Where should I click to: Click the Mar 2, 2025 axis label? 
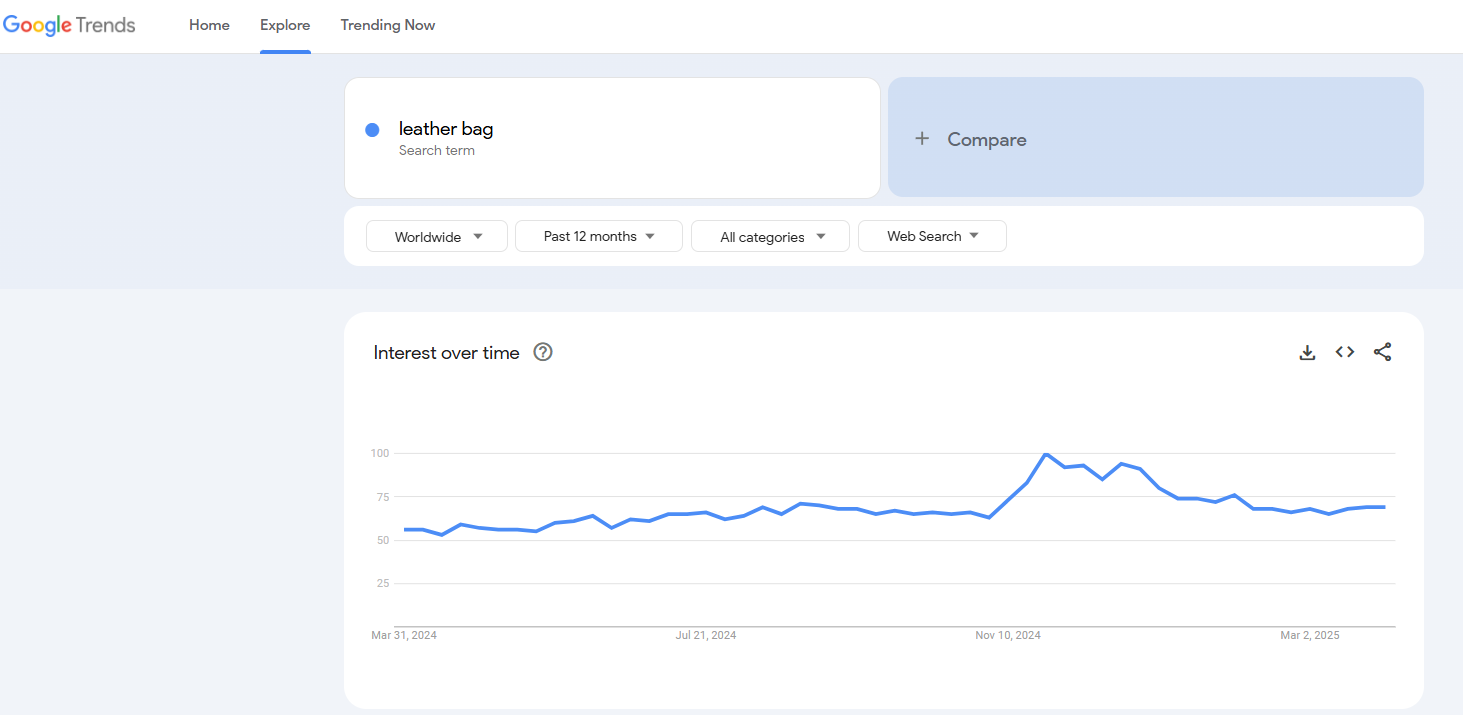(1310, 635)
